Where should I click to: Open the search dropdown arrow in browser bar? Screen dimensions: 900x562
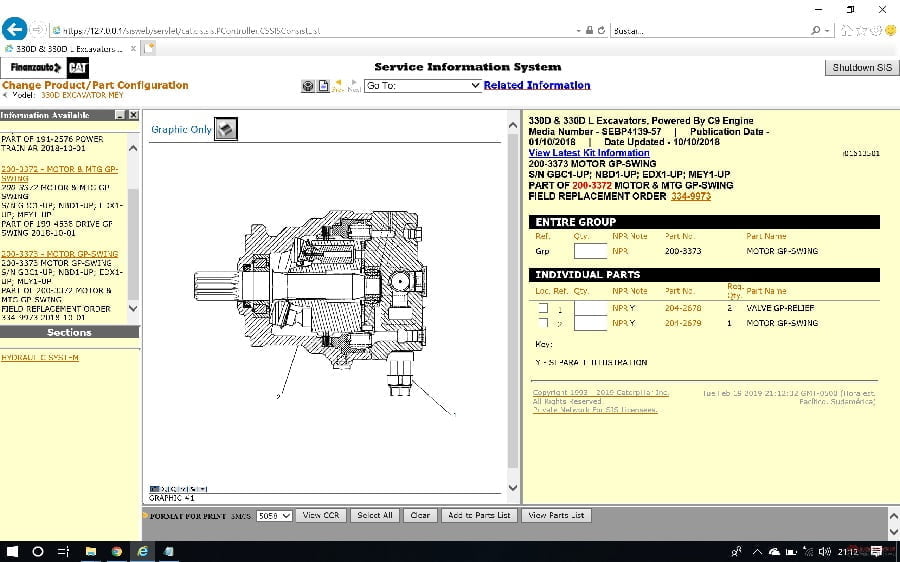pyautogui.click(x=827, y=30)
